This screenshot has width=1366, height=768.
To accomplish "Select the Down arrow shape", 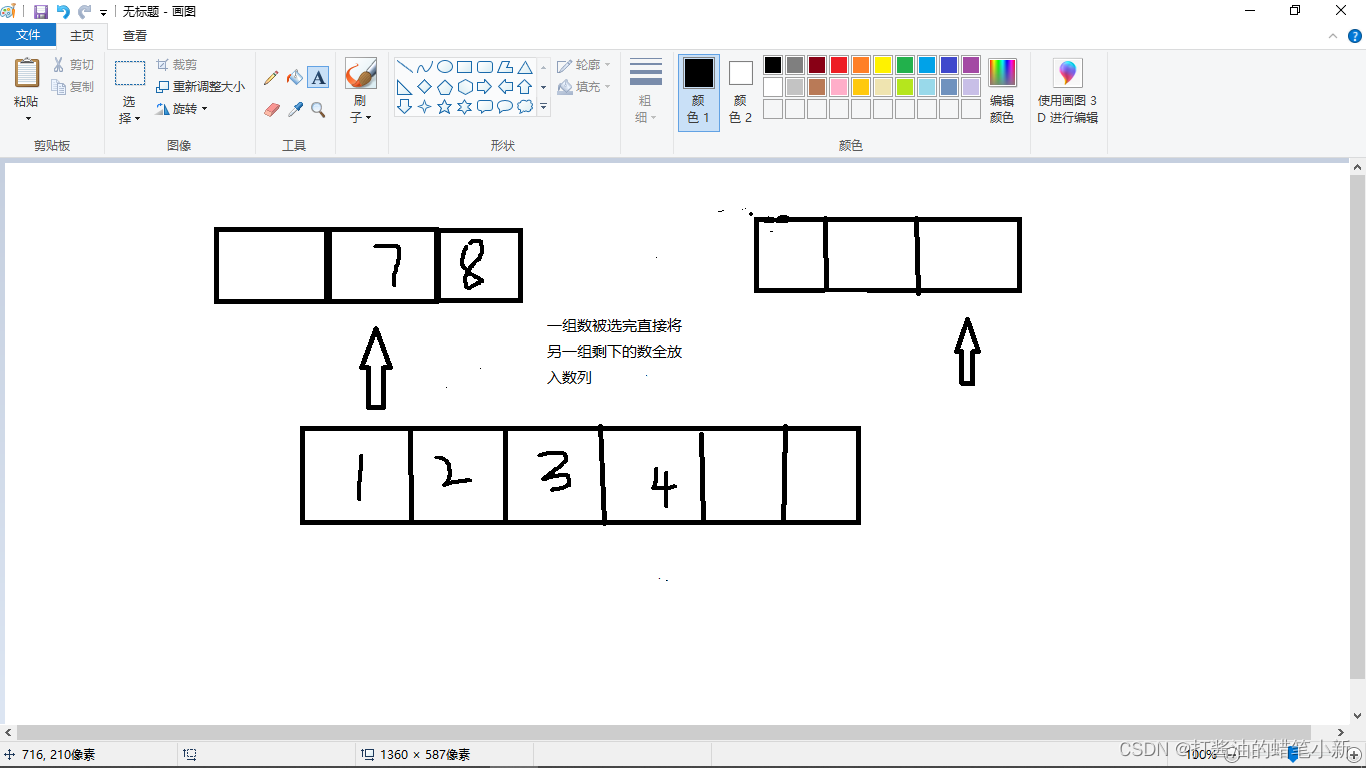I will point(405,106).
